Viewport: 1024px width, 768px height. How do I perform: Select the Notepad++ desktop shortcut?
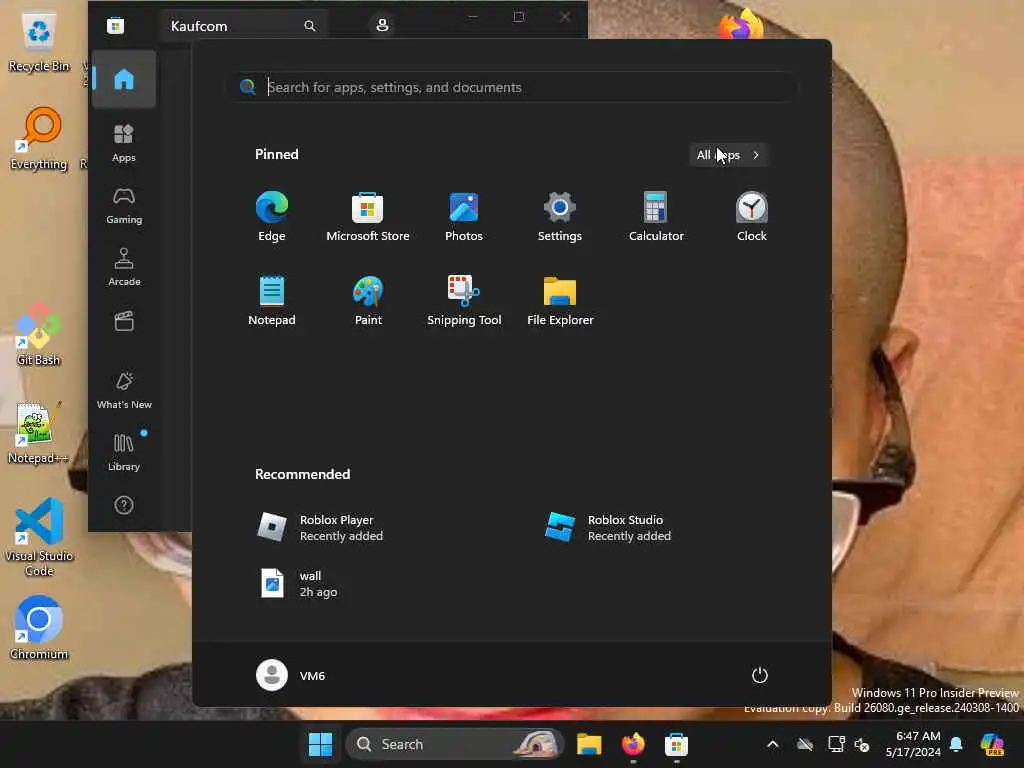pos(39,432)
